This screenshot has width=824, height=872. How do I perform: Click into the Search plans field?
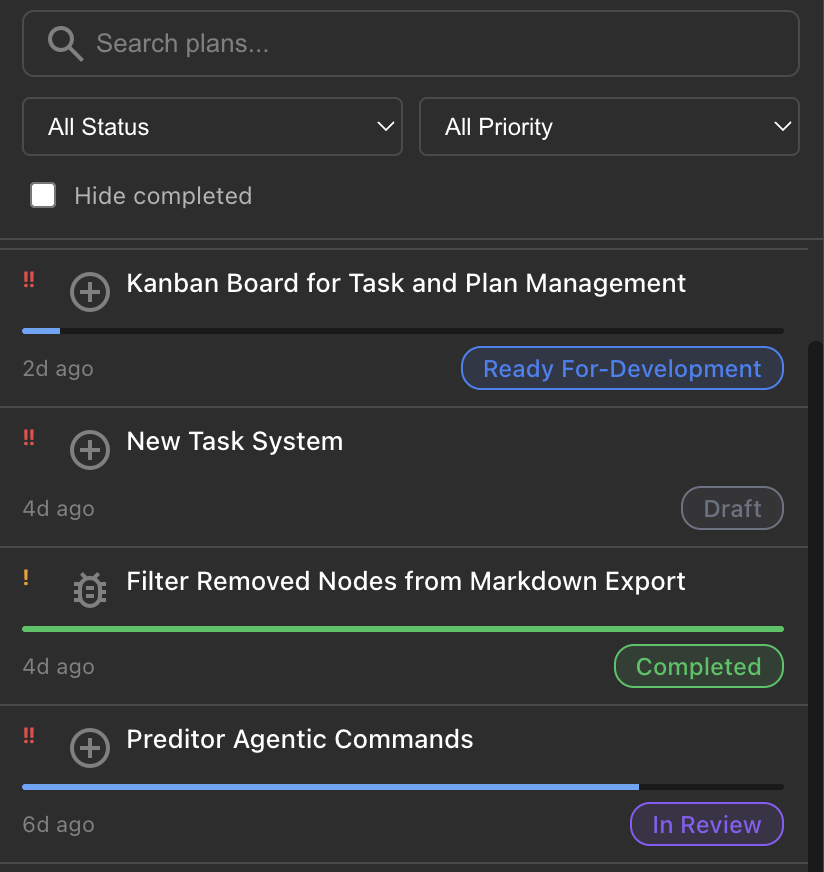pos(430,44)
